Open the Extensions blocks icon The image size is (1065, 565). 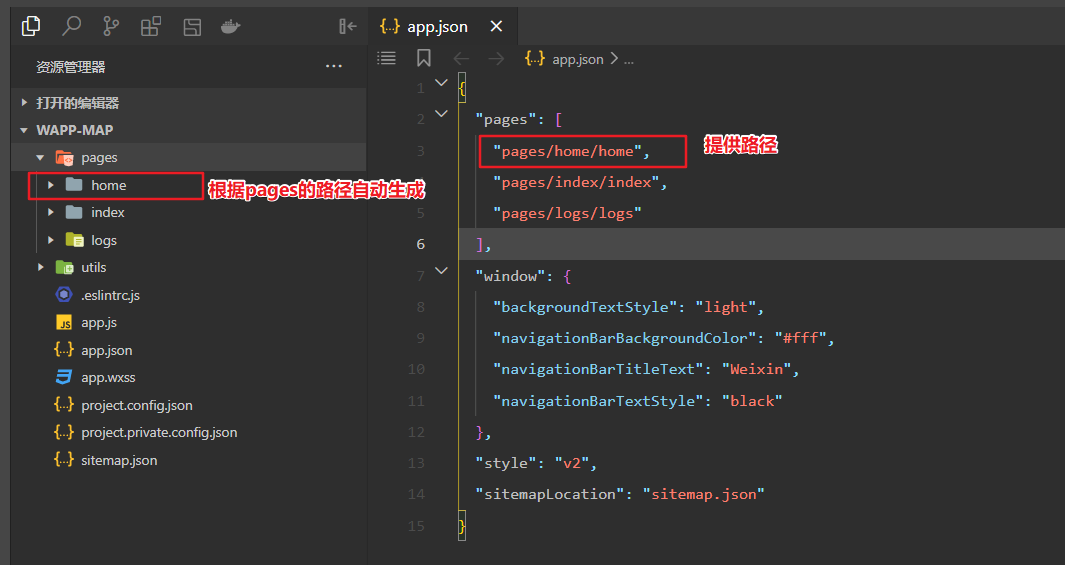point(151,26)
